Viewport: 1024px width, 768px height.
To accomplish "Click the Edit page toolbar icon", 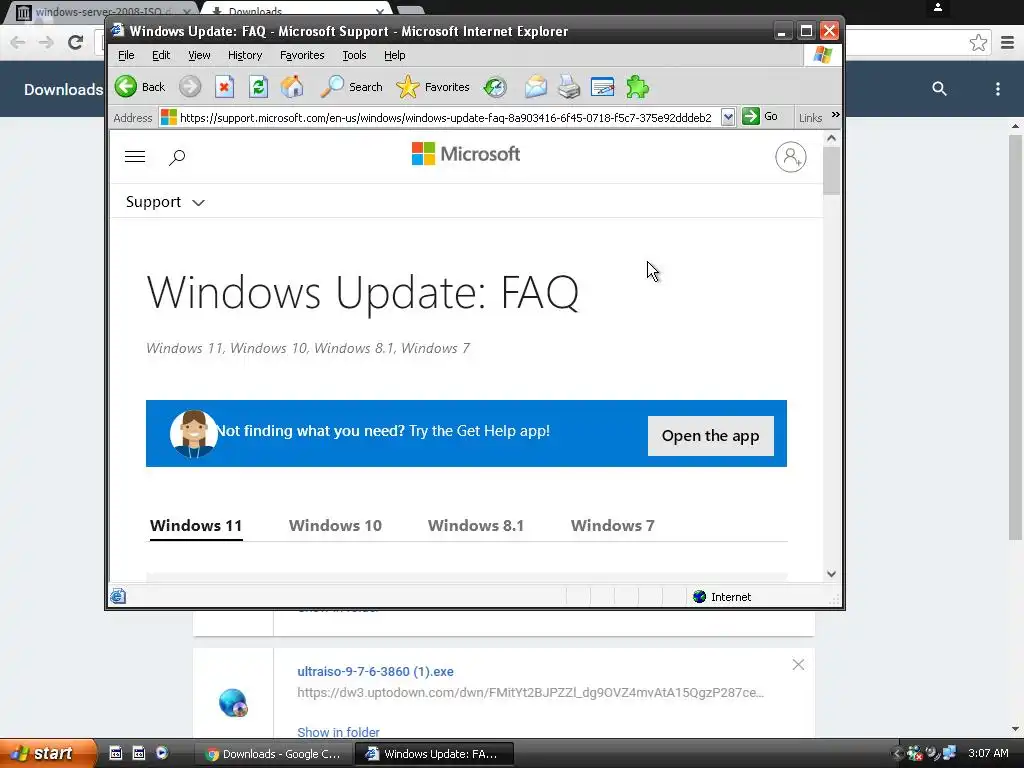I will 602,87.
